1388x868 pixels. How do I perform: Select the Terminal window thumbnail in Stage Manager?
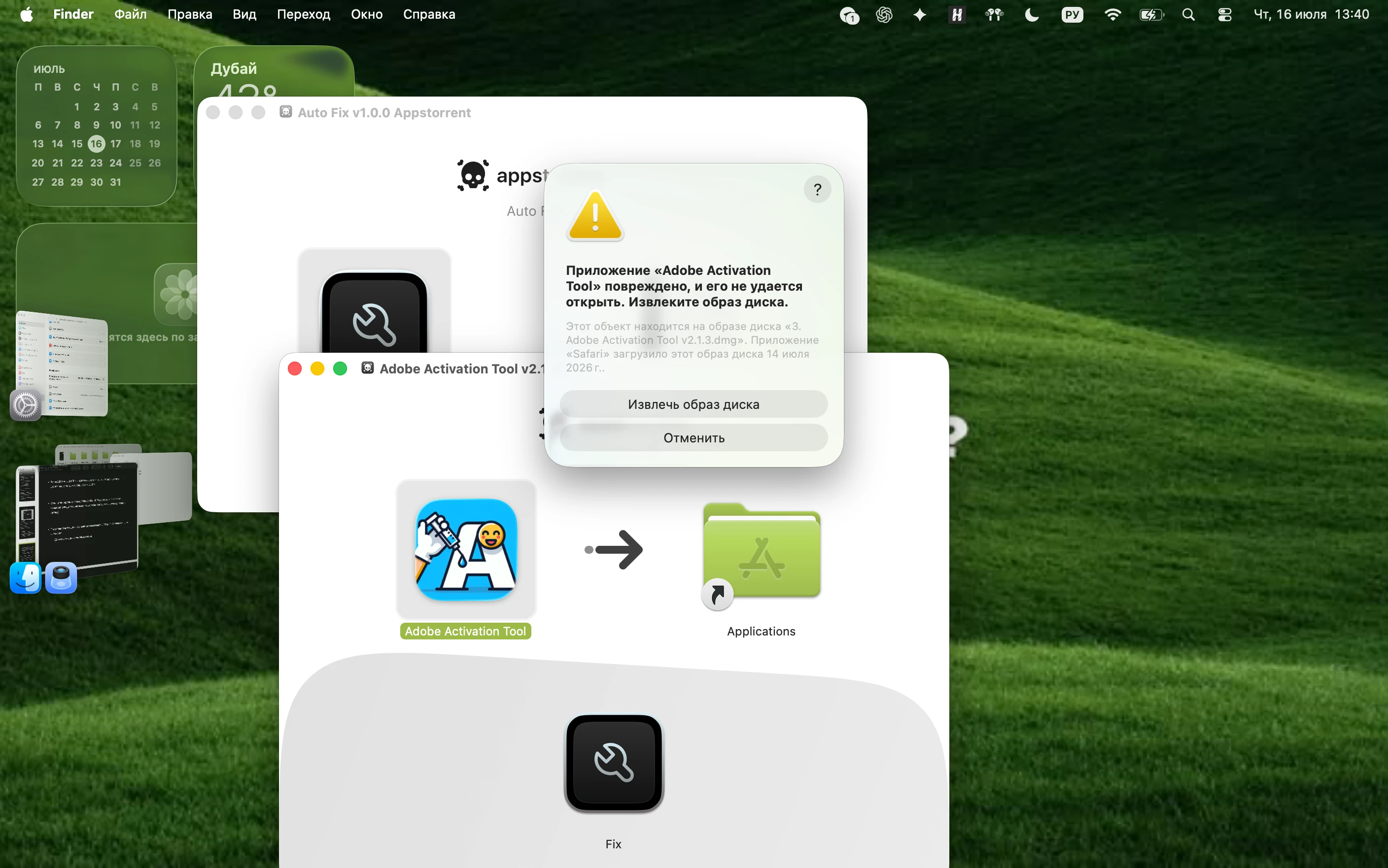pyautogui.click(x=77, y=518)
